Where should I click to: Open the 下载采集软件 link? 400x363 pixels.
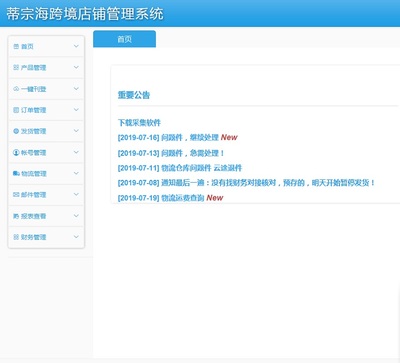coord(139,123)
